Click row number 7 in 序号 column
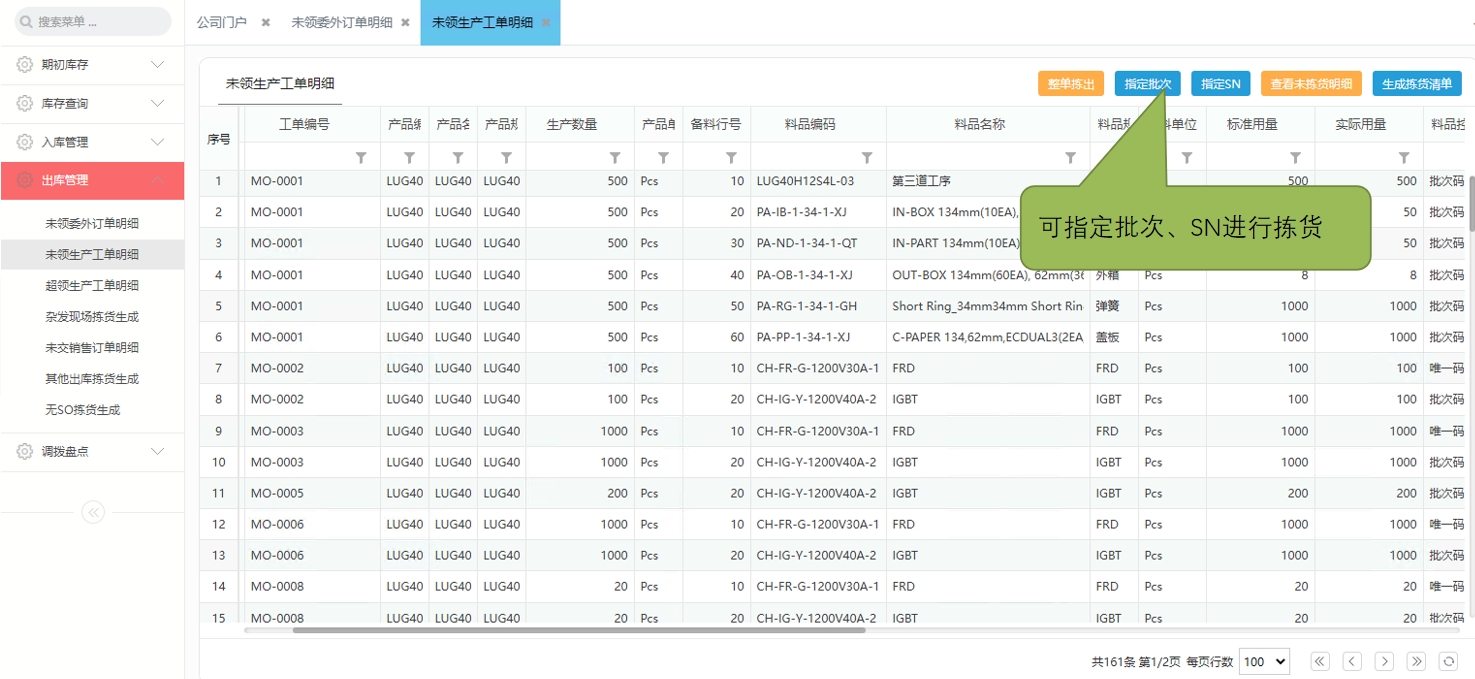This screenshot has height=679, width=1475. click(218, 369)
